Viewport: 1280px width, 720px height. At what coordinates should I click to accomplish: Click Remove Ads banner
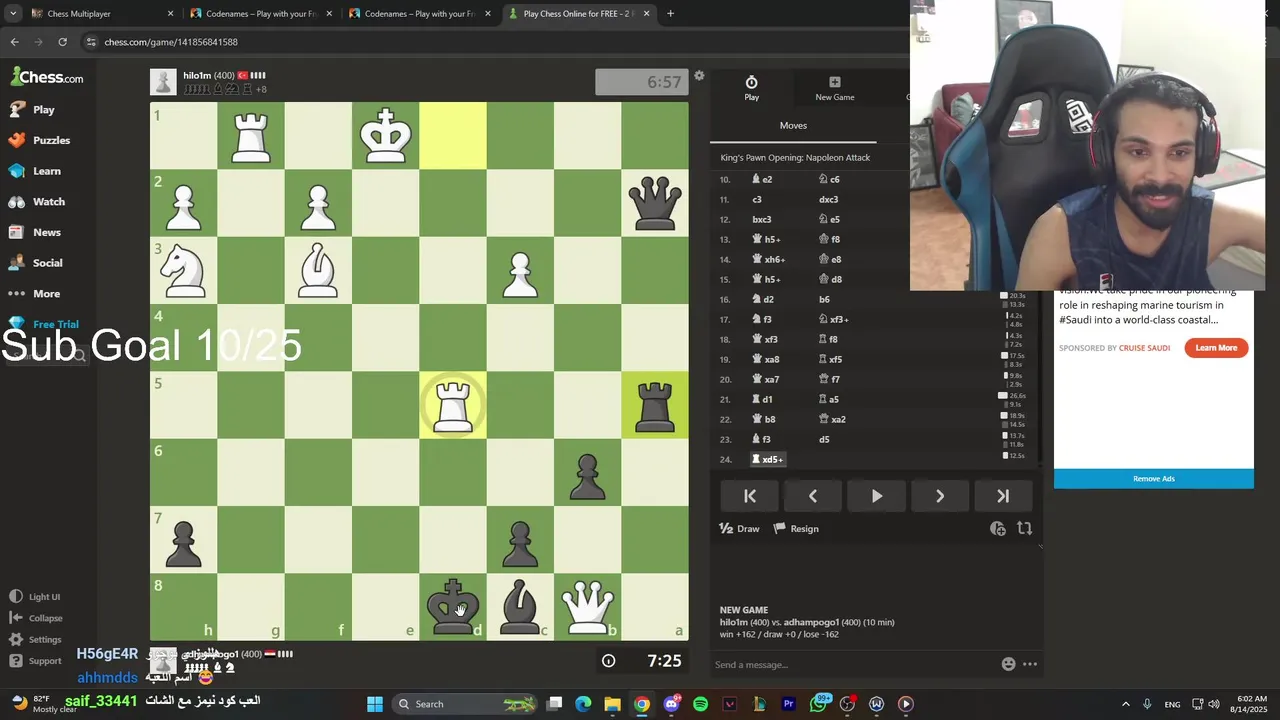[1154, 479]
